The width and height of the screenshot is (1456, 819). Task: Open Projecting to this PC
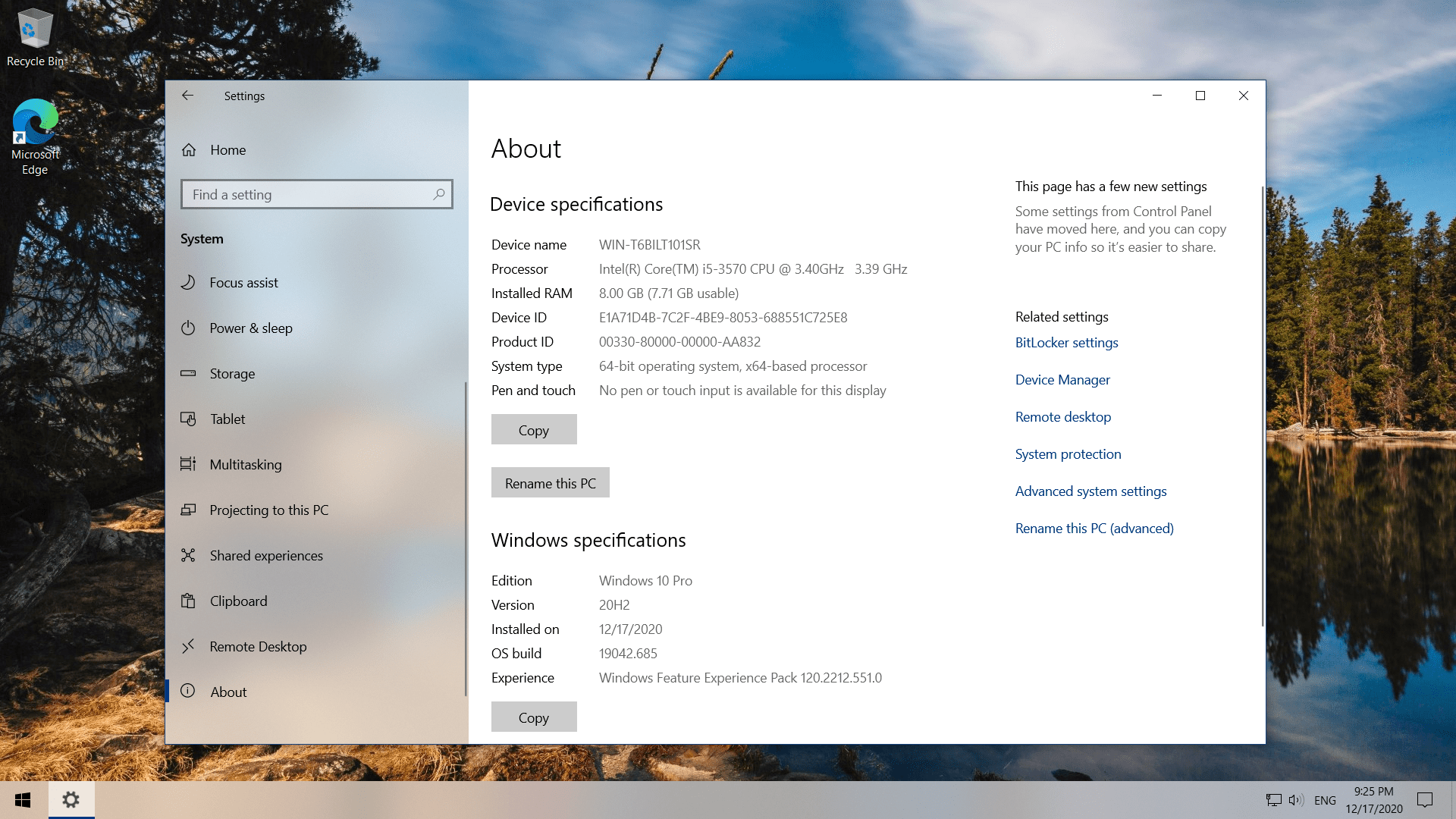pyautogui.click(x=268, y=510)
